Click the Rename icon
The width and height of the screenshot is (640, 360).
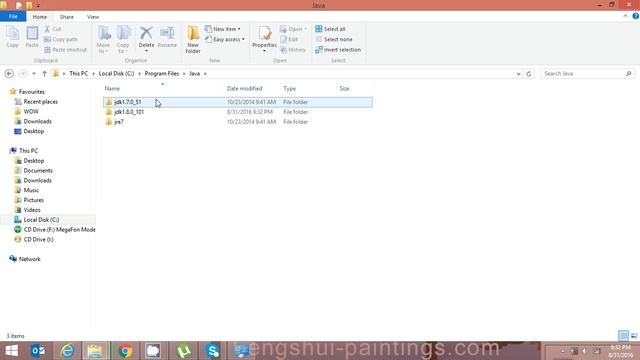point(167,33)
